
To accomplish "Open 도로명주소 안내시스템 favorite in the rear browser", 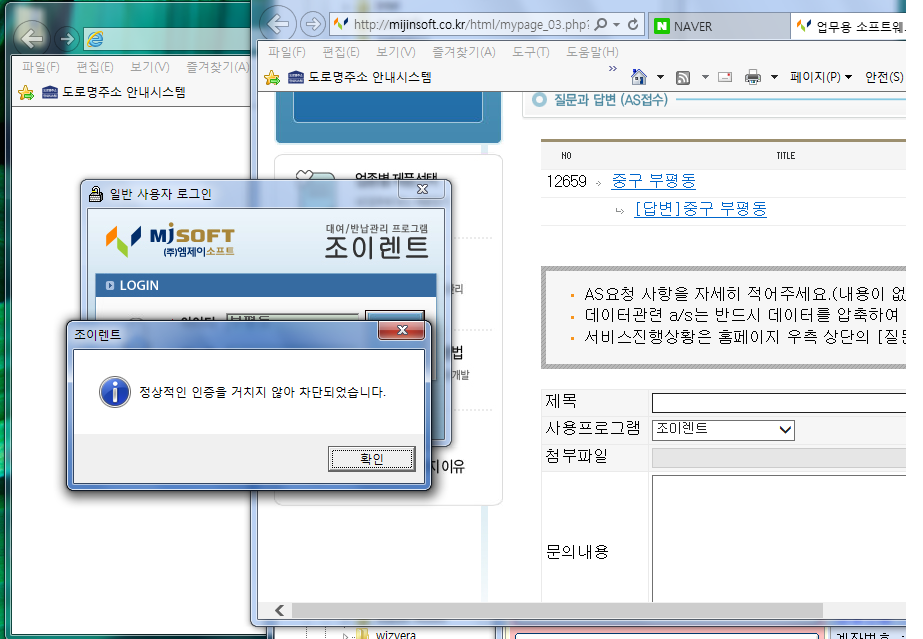I will click(x=114, y=92).
